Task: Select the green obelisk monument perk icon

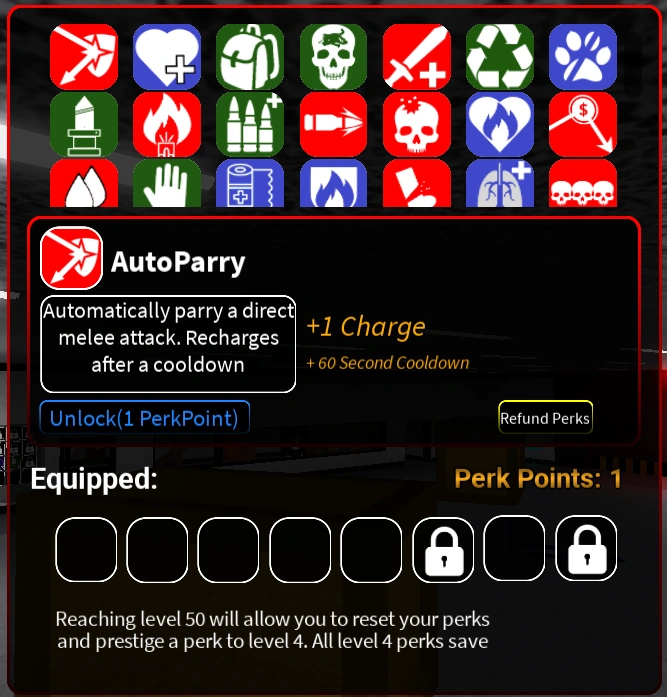Action: coord(84,124)
